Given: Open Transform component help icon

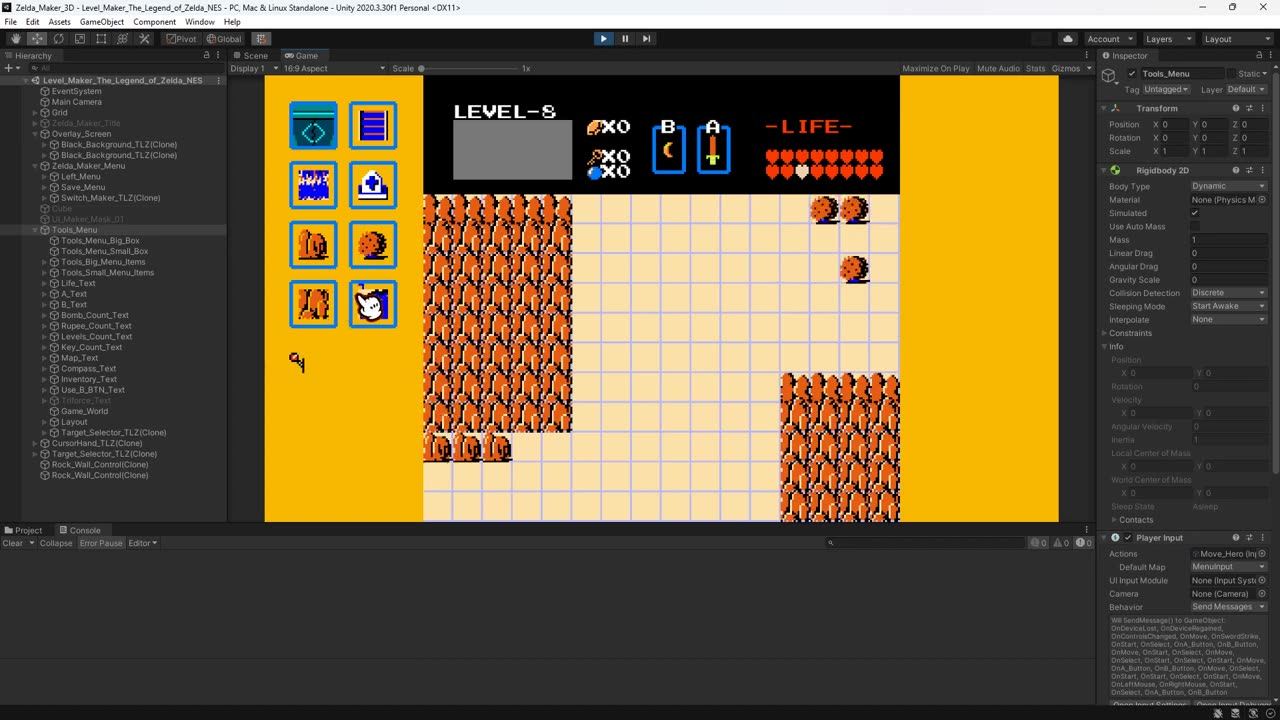Looking at the screenshot, I should [x=1236, y=108].
